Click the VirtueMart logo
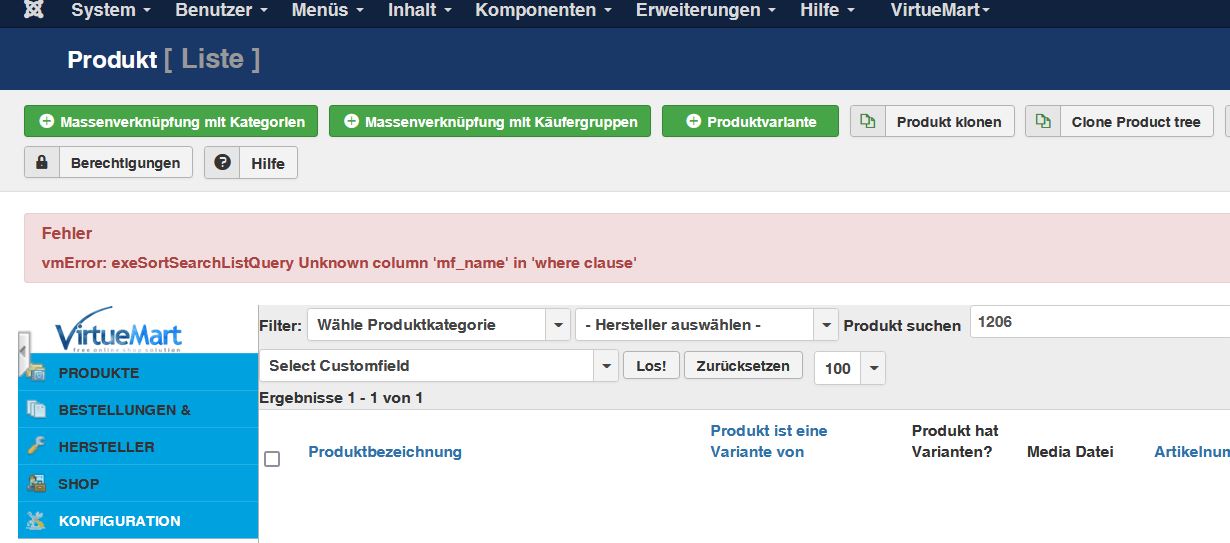This screenshot has height=543, width=1230. [x=118, y=330]
